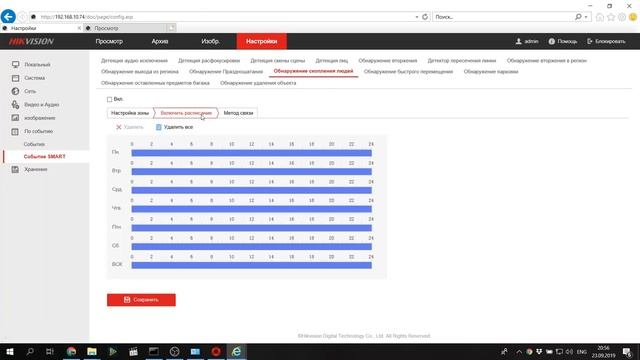Screen dimensions: 640x360
Task: Click the browser search input field
Action: pyautogui.click(x=503, y=17)
